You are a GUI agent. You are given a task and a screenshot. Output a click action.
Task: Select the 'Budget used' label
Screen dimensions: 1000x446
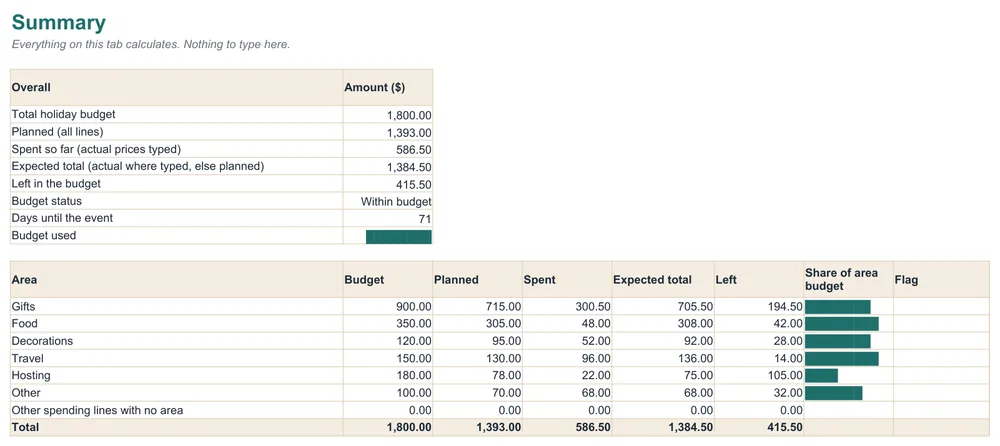coord(43,235)
